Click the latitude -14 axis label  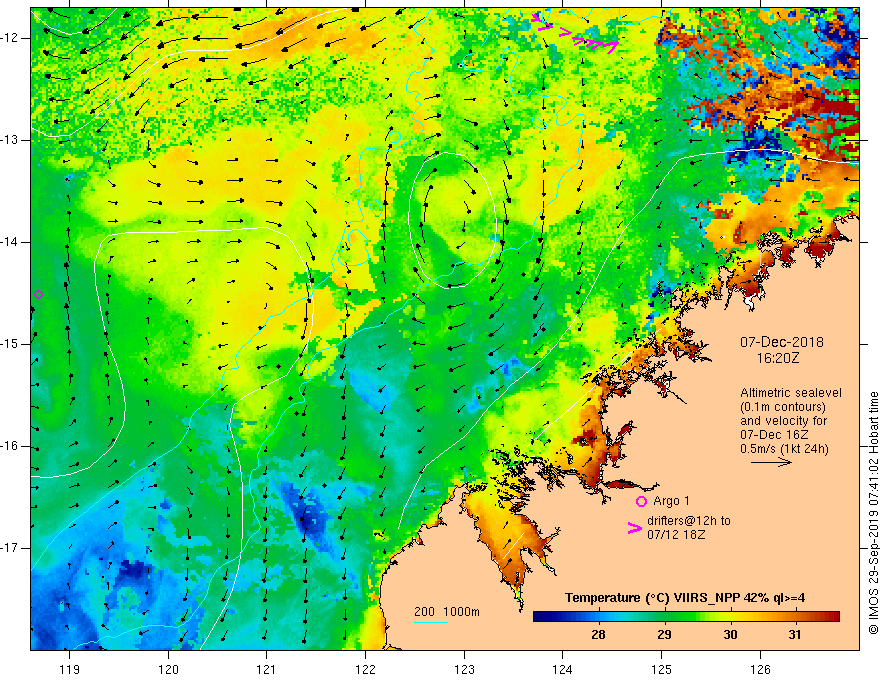click(x=10, y=242)
